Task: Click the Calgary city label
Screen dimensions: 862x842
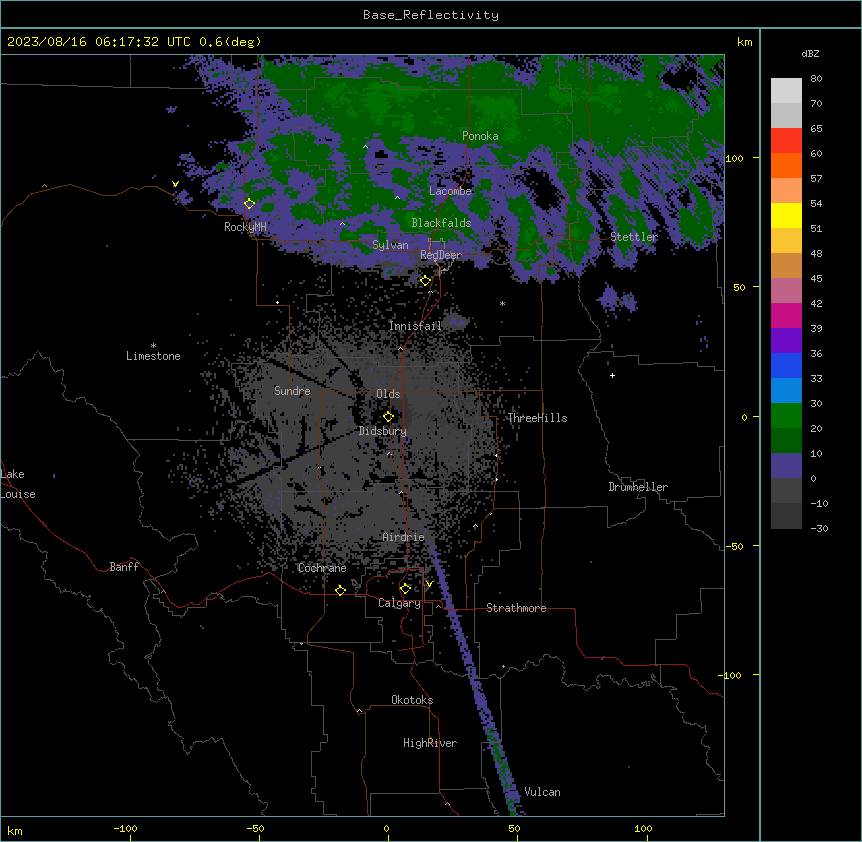Action: (x=399, y=603)
